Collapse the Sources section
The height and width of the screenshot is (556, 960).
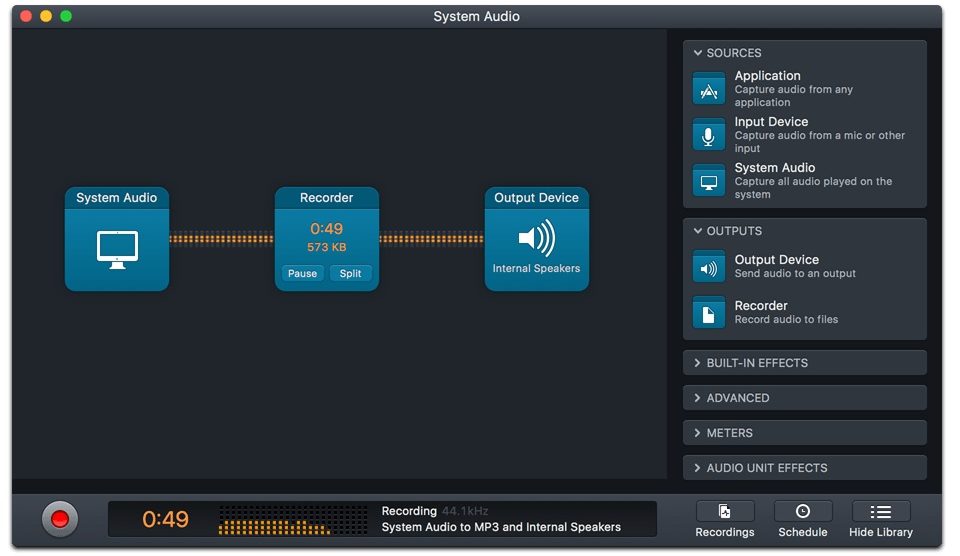pyautogui.click(x=698, y=53)
